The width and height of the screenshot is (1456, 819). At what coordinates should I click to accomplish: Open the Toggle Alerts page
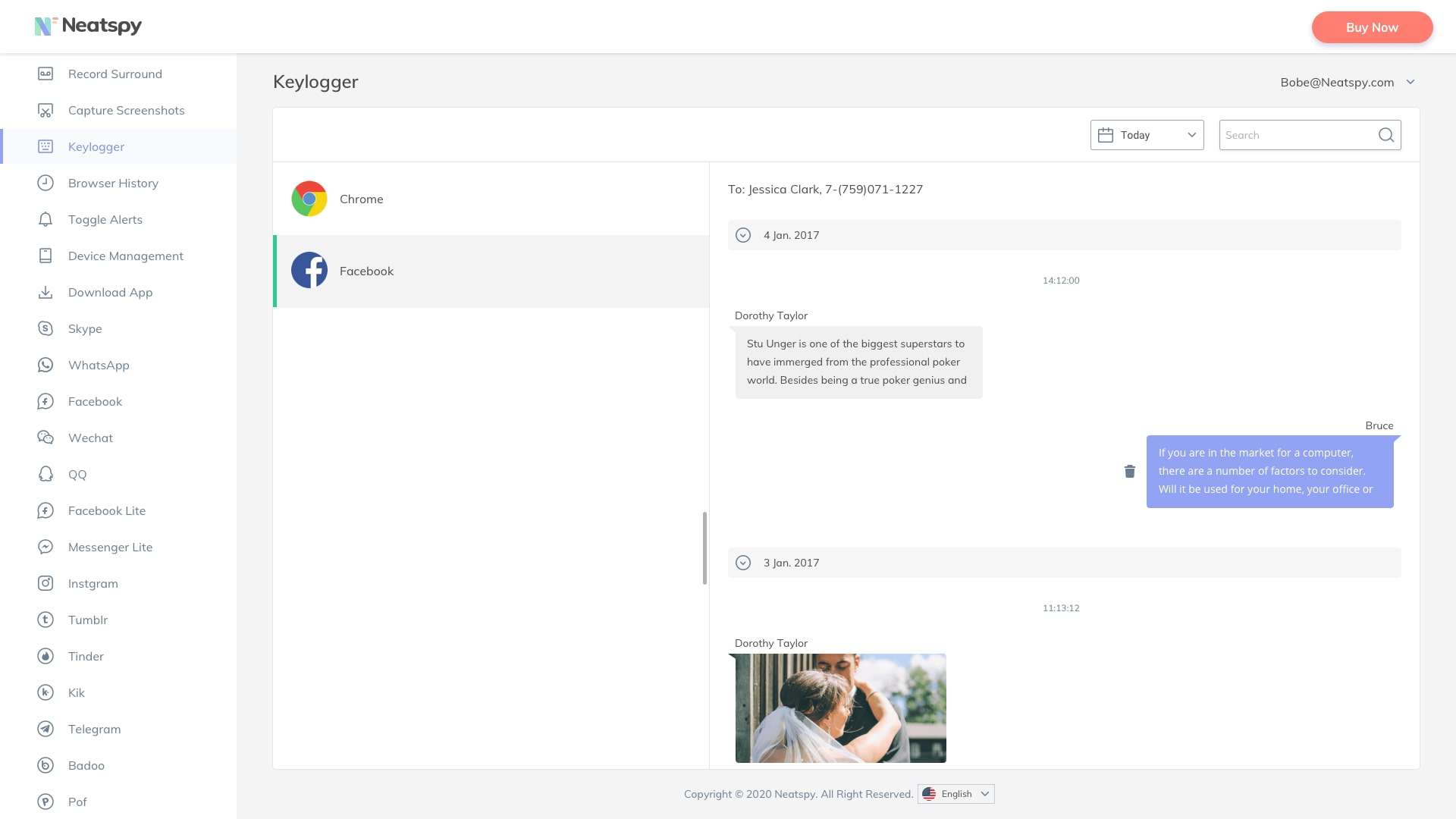[105, 219]
